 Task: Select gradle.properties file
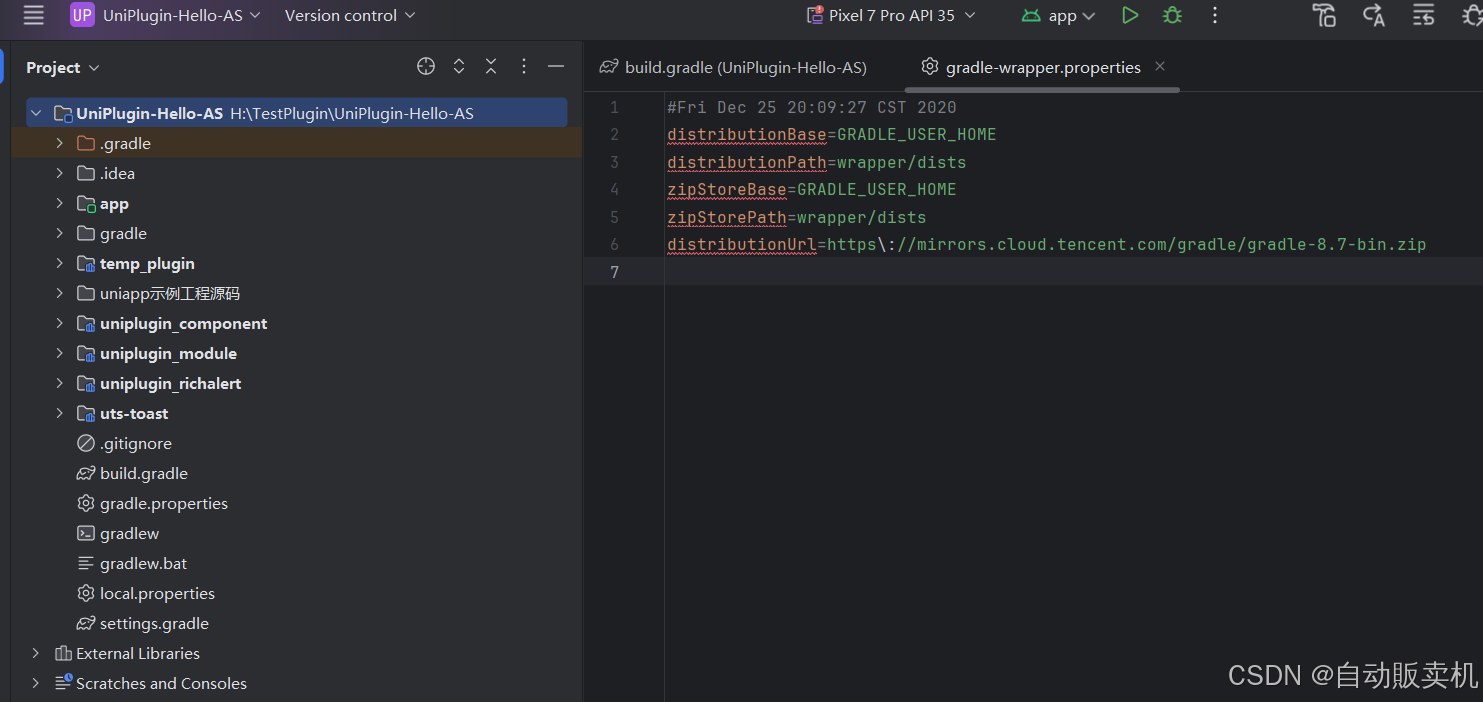point(164,503)
